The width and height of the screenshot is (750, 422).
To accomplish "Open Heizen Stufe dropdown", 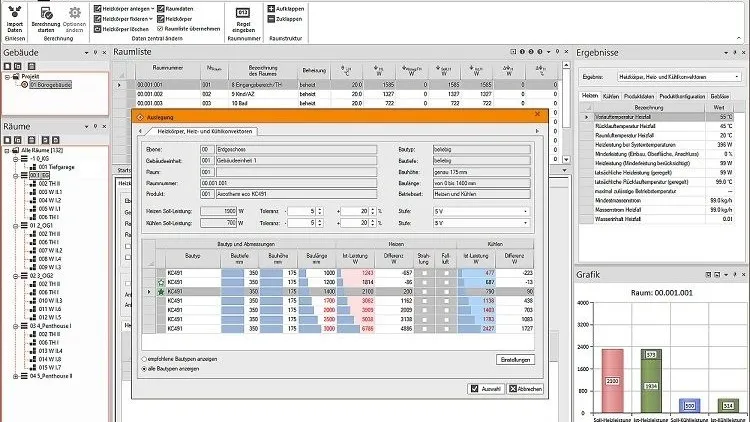I will (525, 211).
